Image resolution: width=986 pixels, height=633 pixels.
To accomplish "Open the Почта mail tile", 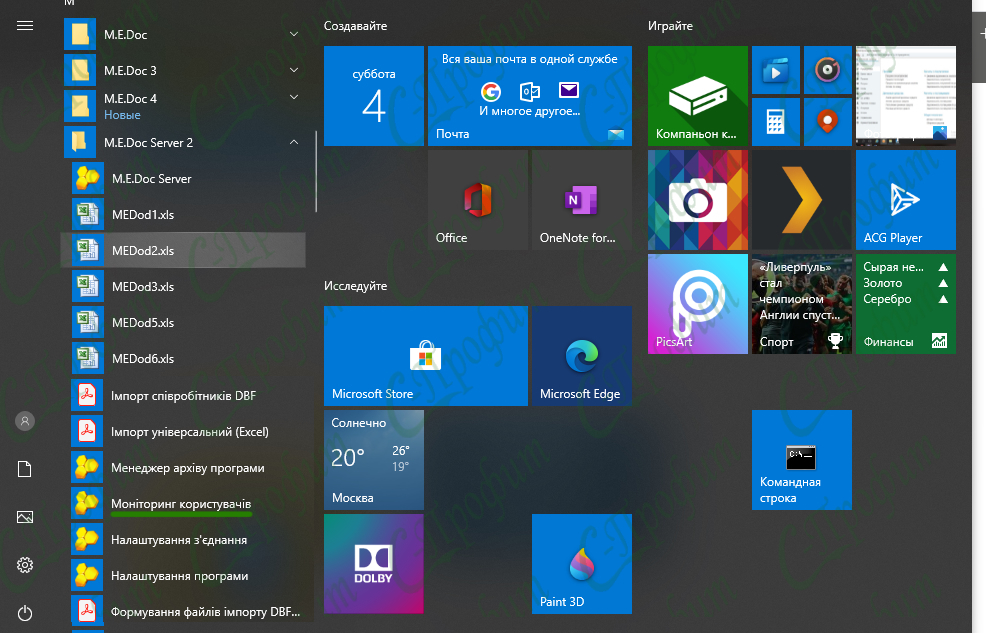I will click(529, 96).
